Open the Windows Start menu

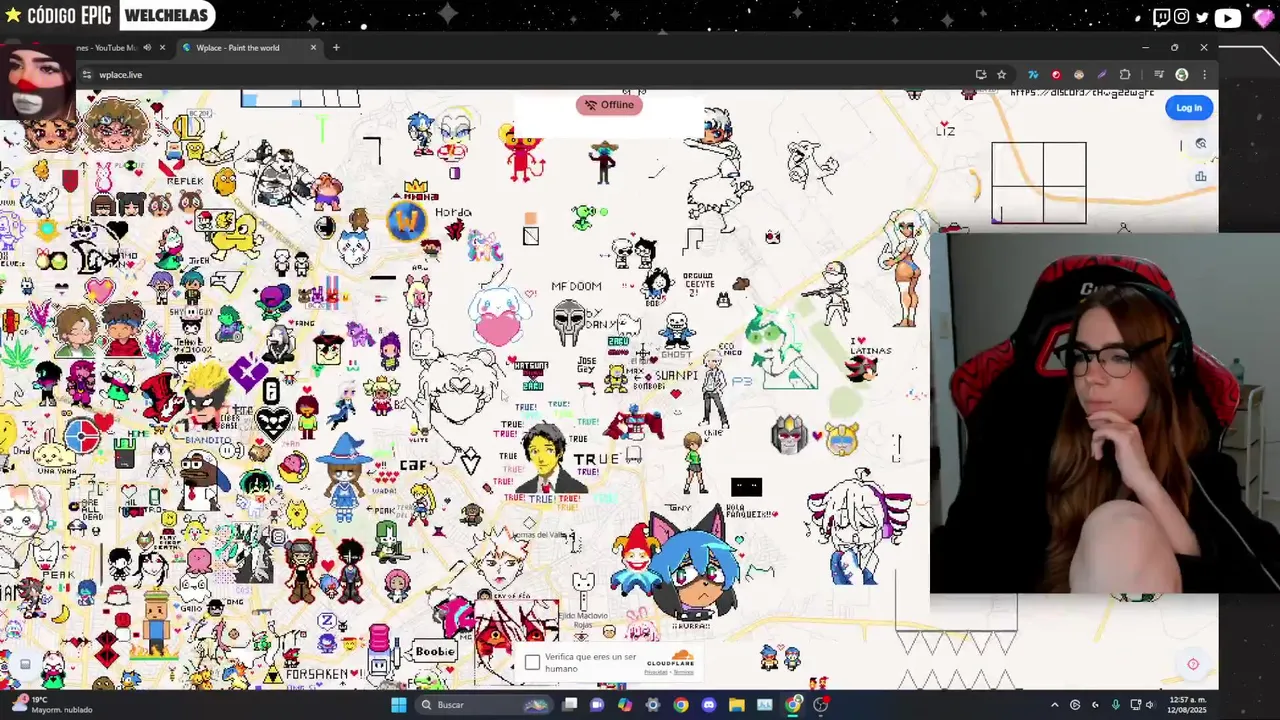point(399,705)
